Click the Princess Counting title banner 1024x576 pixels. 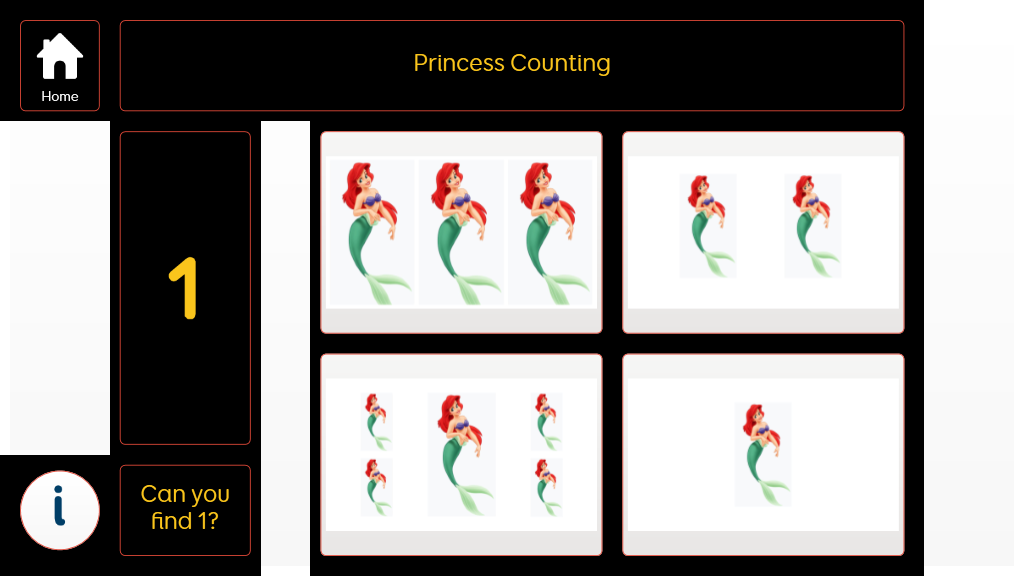click(x=512, y=65)
